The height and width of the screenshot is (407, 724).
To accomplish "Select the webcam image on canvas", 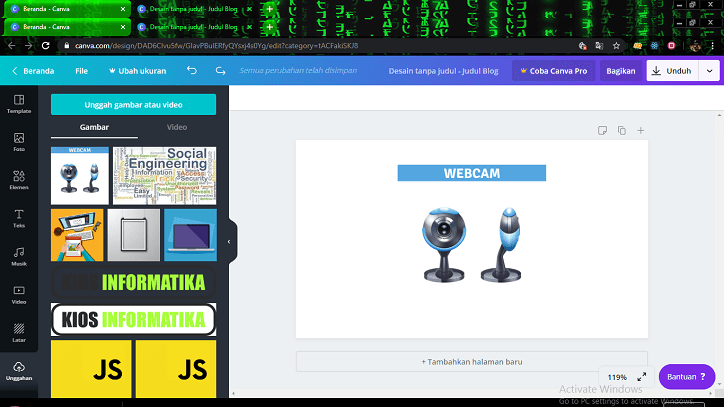I will 472,245.
